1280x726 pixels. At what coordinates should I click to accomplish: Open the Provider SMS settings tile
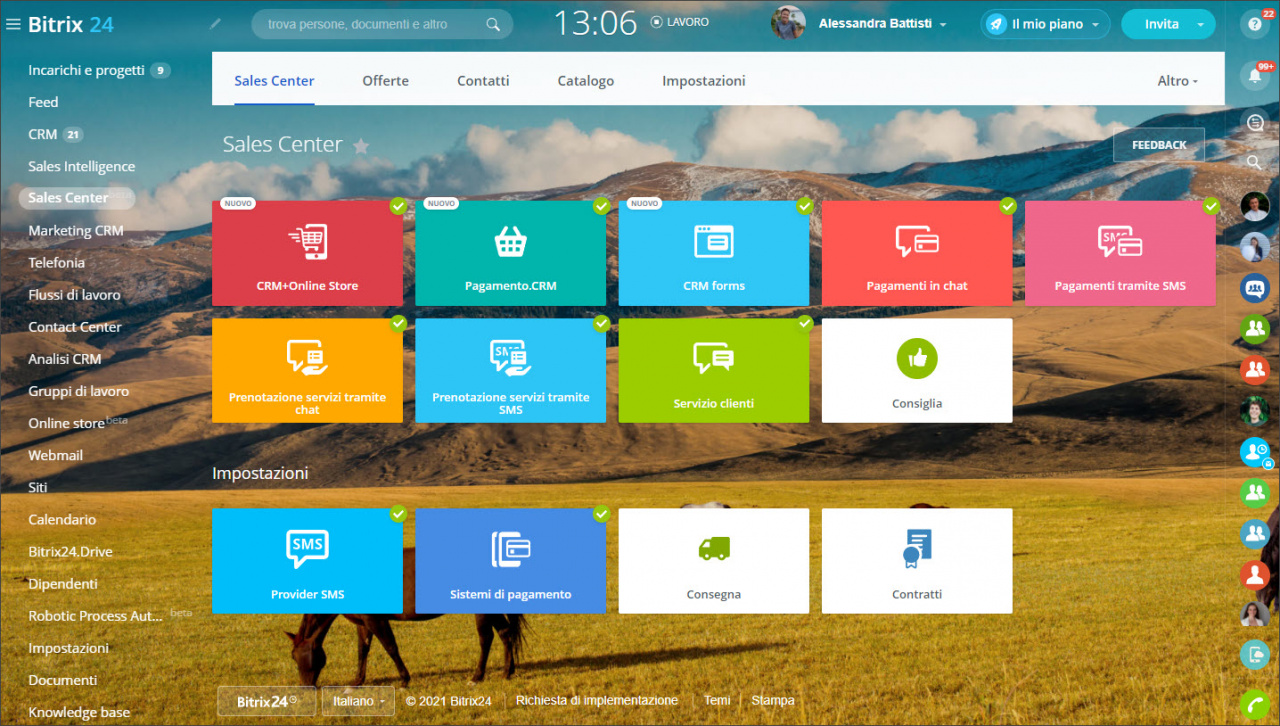point(307,561)
